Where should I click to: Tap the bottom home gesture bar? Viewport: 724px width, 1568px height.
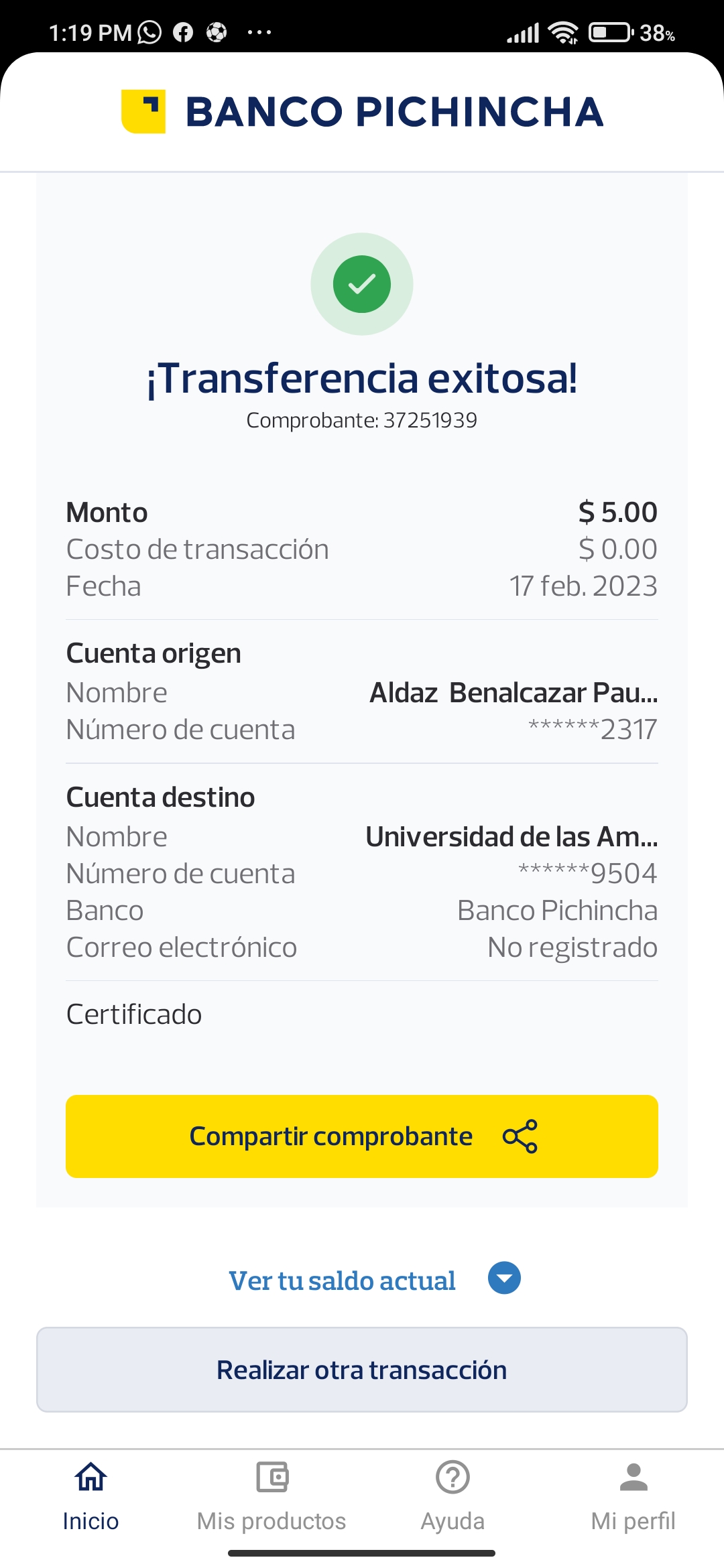[362, 1553]
